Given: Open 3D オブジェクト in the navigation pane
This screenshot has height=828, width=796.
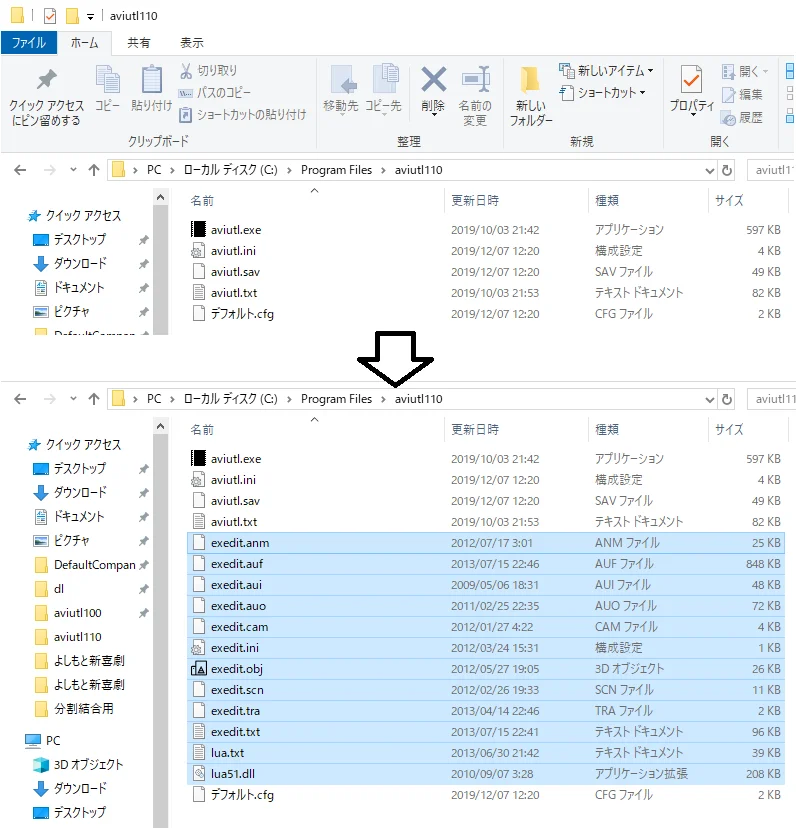Looking at the screenshot, I should coord(88,765).
